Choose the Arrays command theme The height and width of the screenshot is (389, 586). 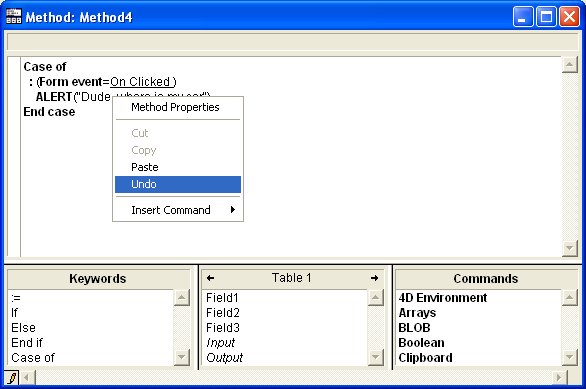click(417, 313)
